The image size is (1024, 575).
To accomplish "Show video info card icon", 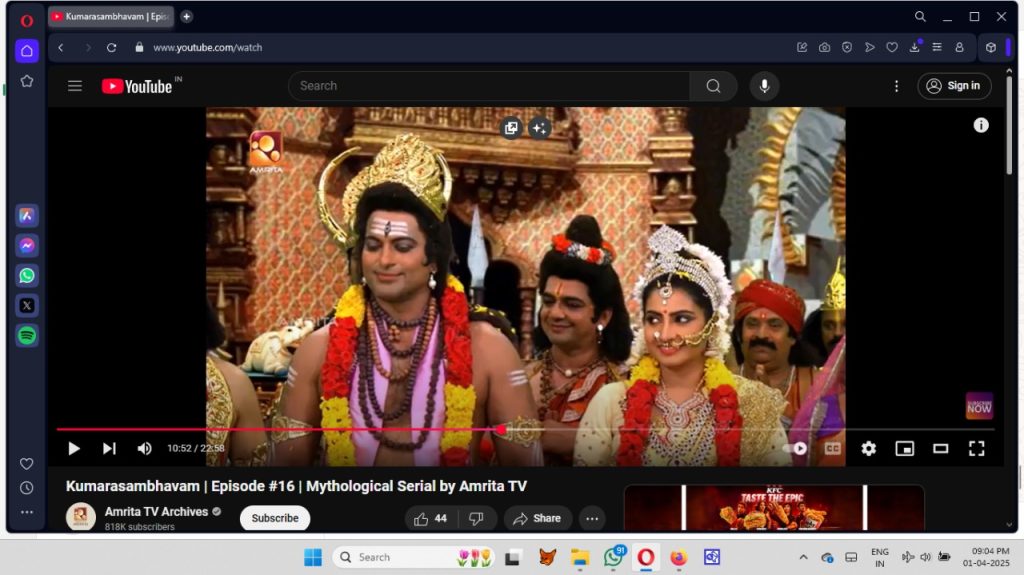I will click(x=981, y=125).
